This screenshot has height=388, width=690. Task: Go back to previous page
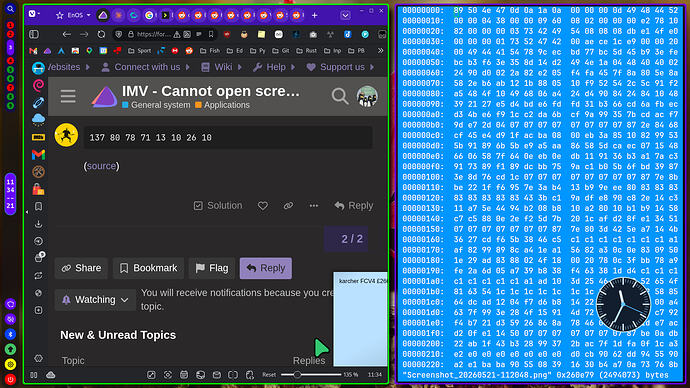click(66, 34)
